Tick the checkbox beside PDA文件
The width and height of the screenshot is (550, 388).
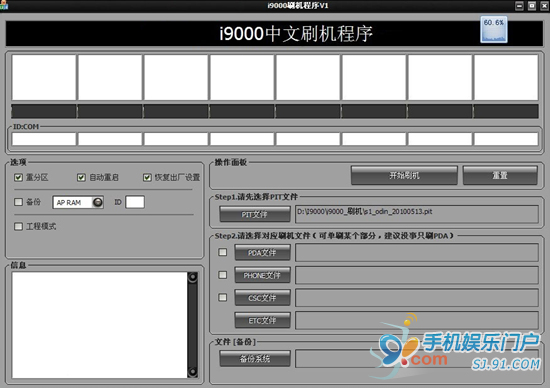pyautogui.click(x=222, y=252)
